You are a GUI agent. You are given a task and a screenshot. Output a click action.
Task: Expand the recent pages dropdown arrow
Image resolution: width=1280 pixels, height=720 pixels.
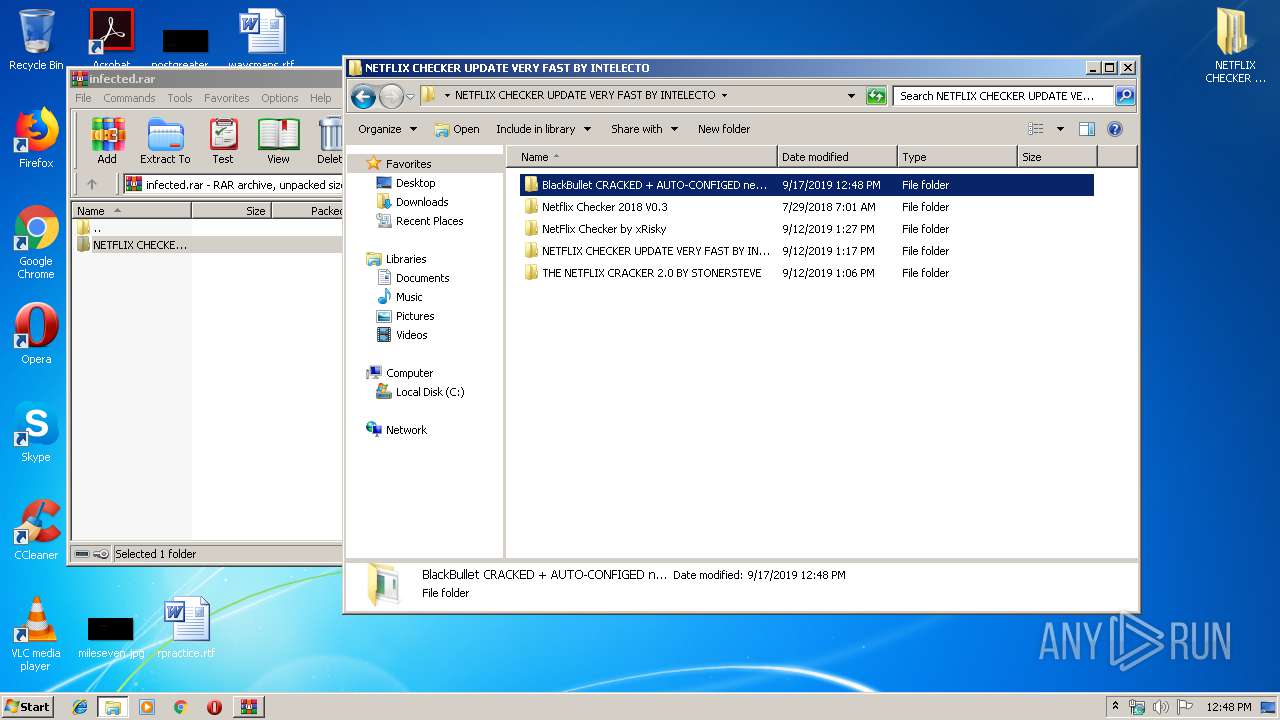pyautogui.click(x=410, y=97)
